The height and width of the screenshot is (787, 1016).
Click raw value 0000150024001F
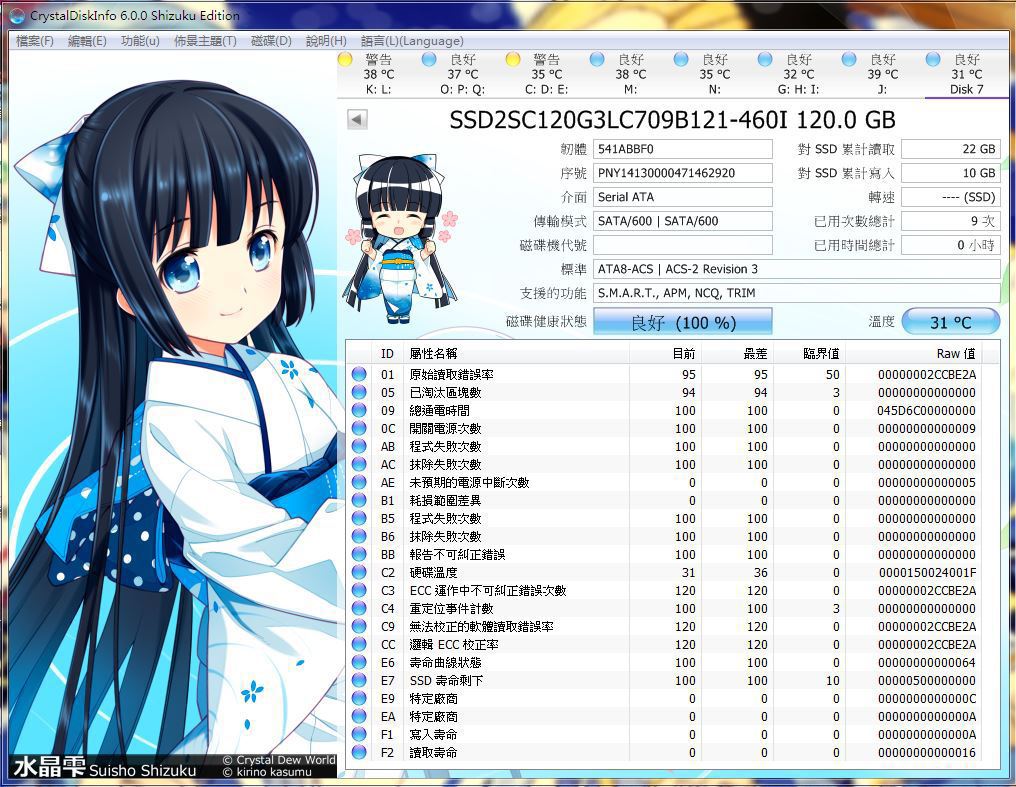[927, 573]
